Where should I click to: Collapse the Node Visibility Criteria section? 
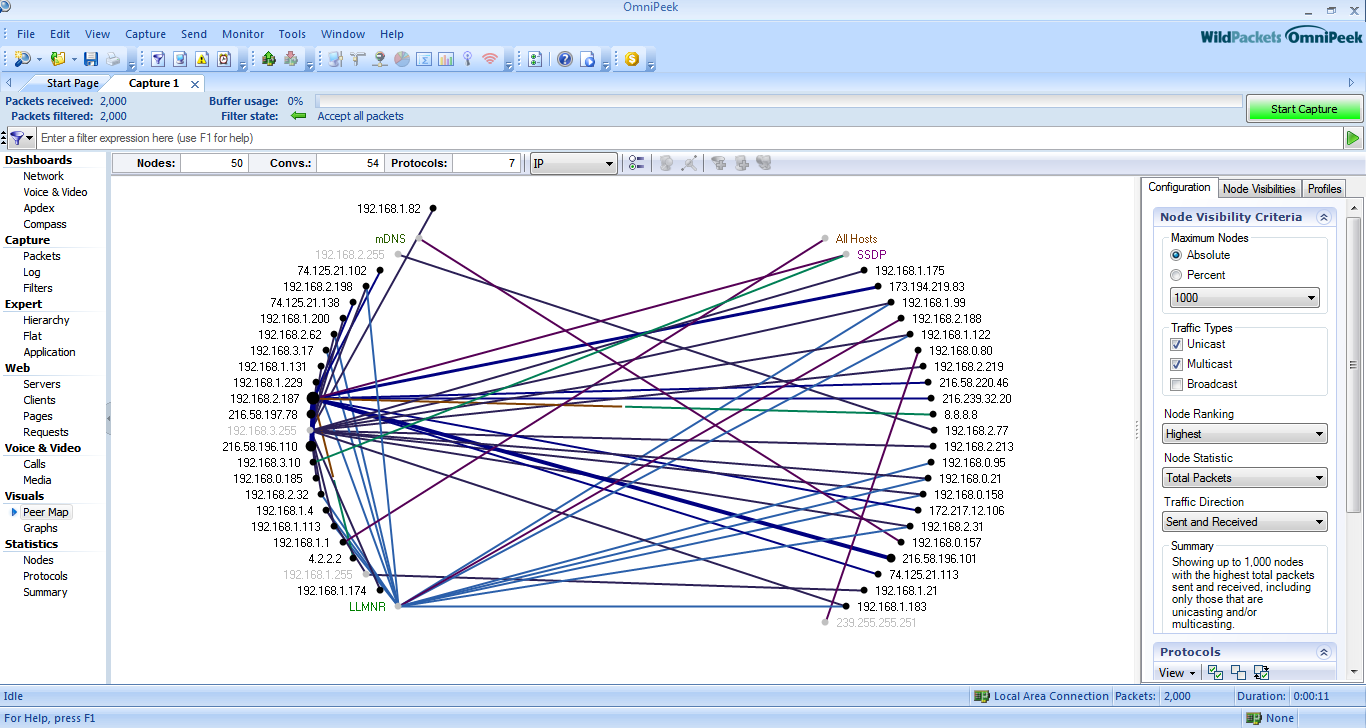pyautogui.click(x=1324, y=217)
